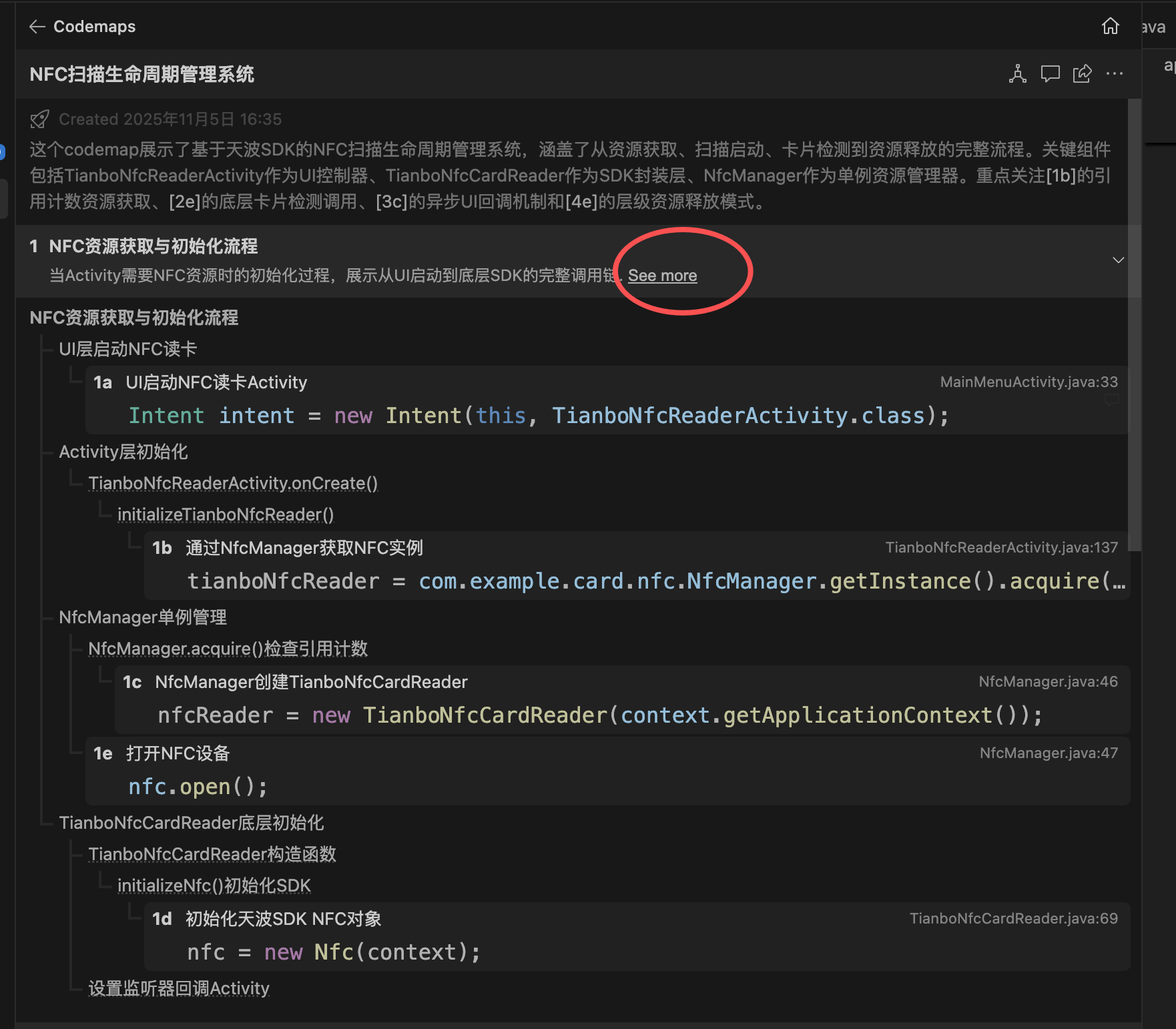Open TianboNfcCardReader.java:69 file reference
Viewport: 1176px width, 1029px height.
click(x=1013, y=918)
